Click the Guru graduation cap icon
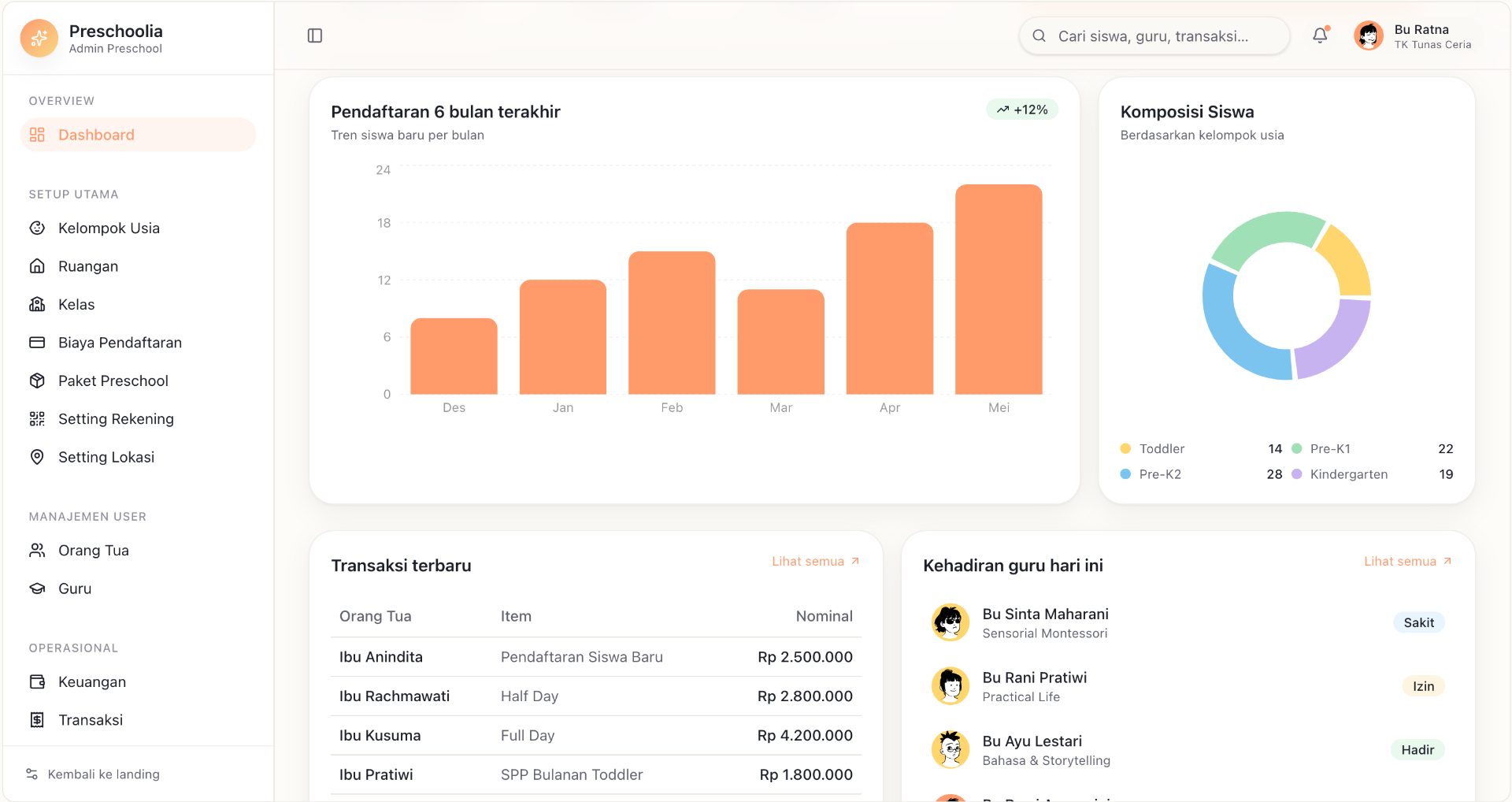This screenshot has height=802, width=1512. pyautogui.click(x=37, y=589)
